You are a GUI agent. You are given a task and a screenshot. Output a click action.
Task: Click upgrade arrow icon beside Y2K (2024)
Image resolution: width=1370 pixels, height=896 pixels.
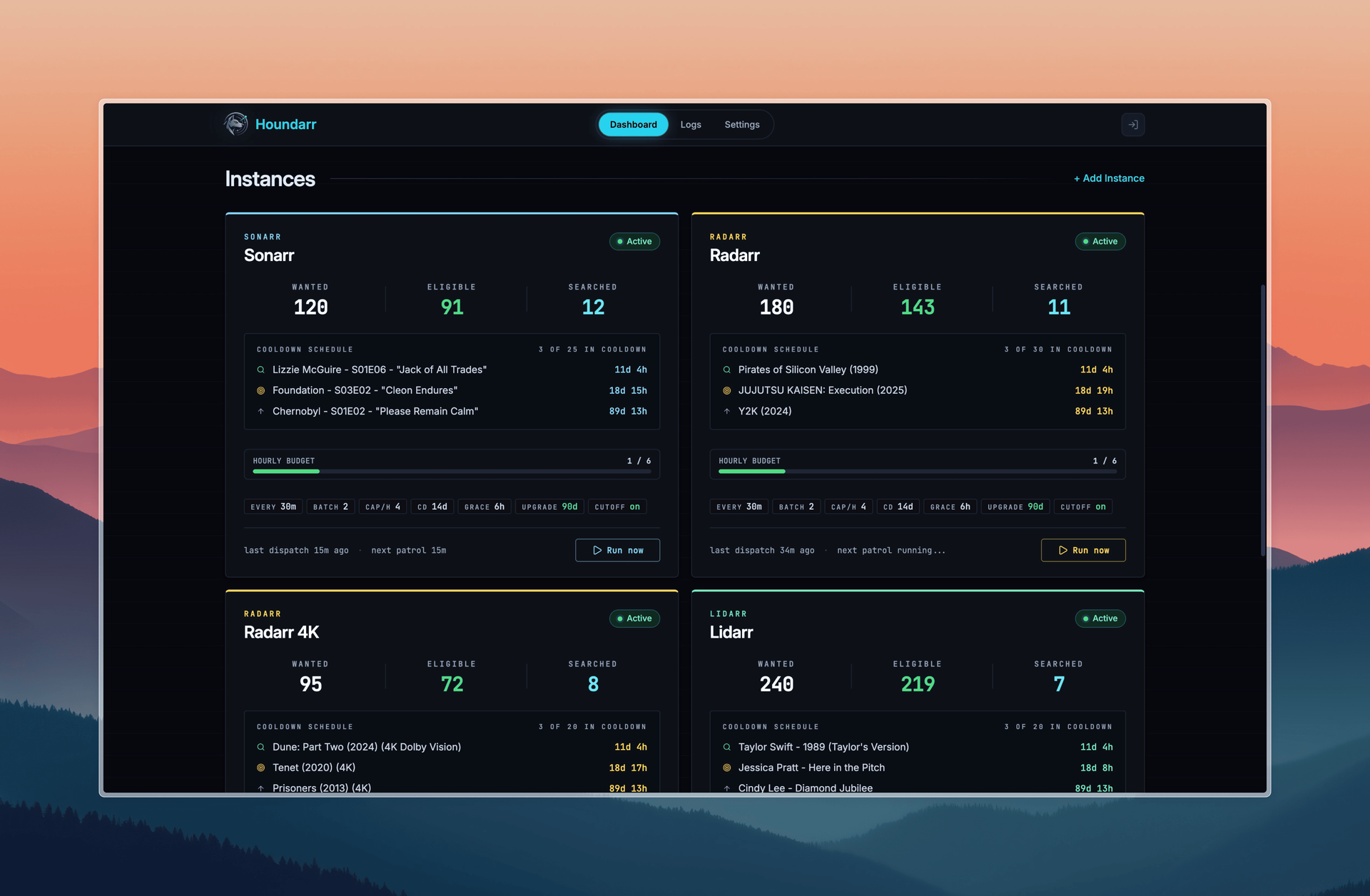pyautogui.click(x=726, y=411)
